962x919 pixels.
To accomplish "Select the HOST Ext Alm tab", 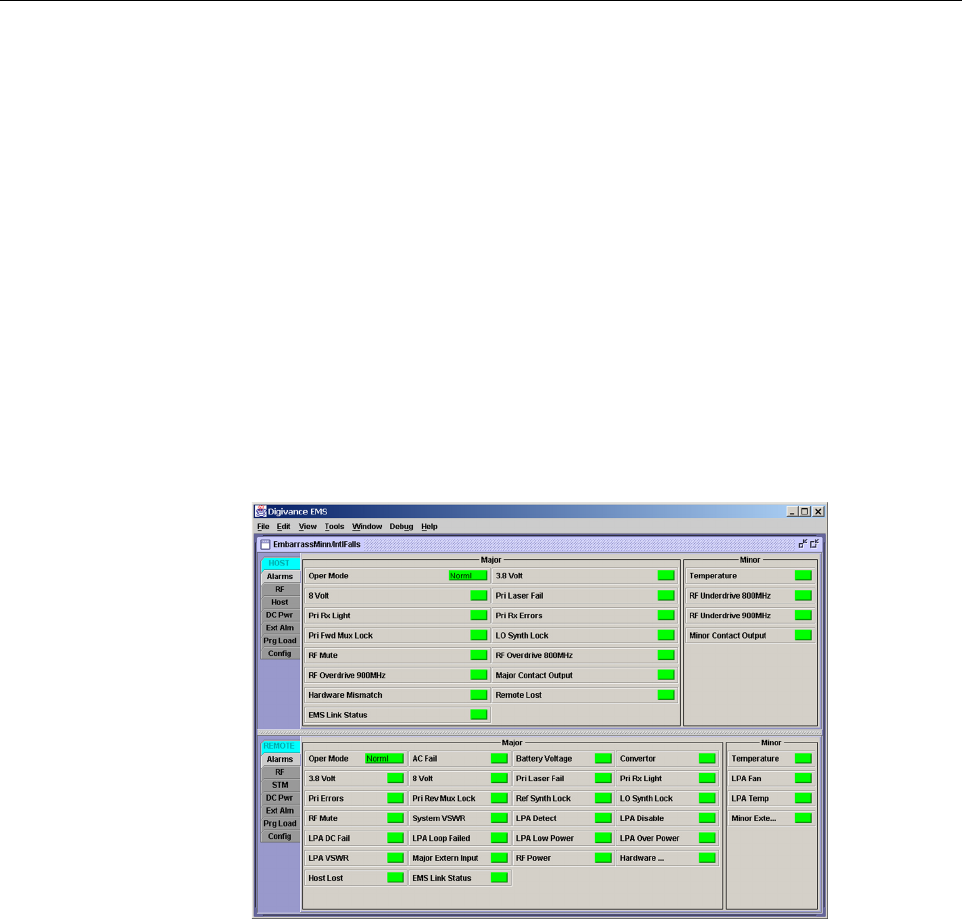I will 280,628.
